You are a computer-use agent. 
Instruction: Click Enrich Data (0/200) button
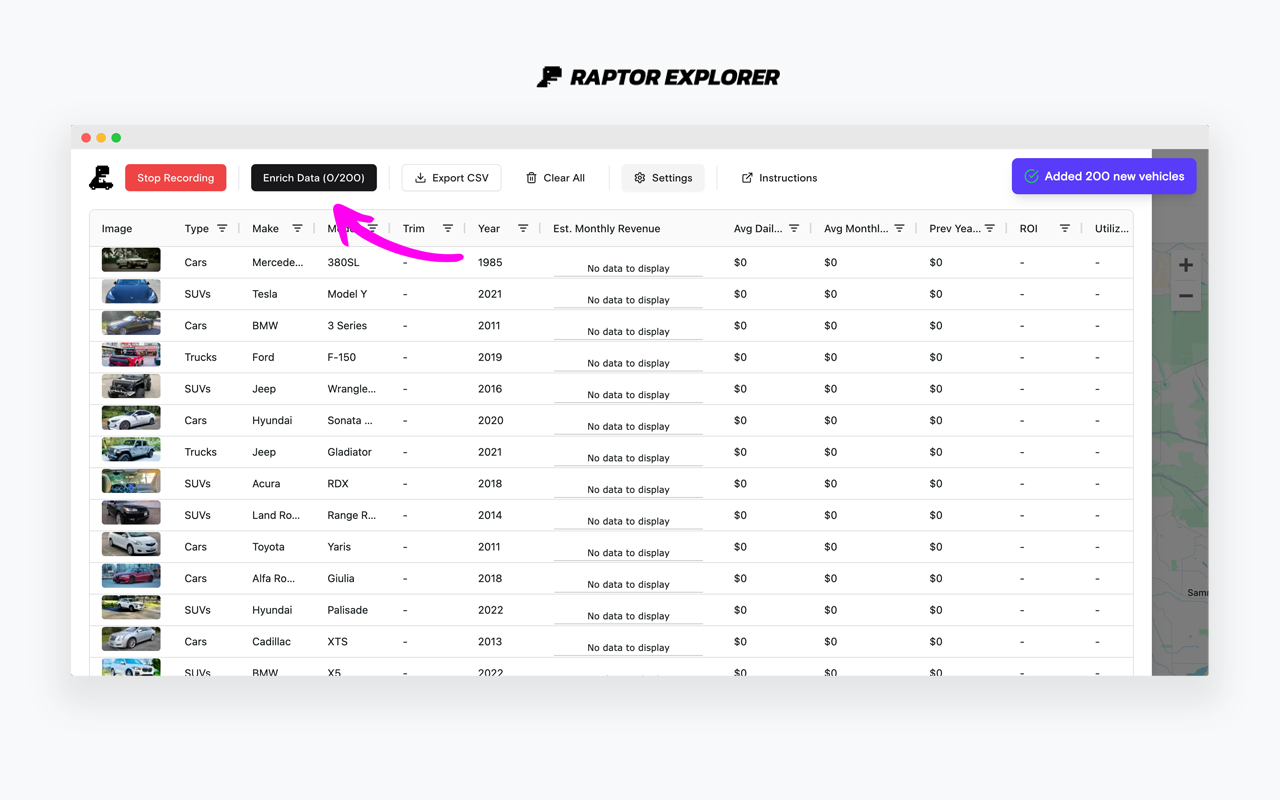click(x=314, y=178)
